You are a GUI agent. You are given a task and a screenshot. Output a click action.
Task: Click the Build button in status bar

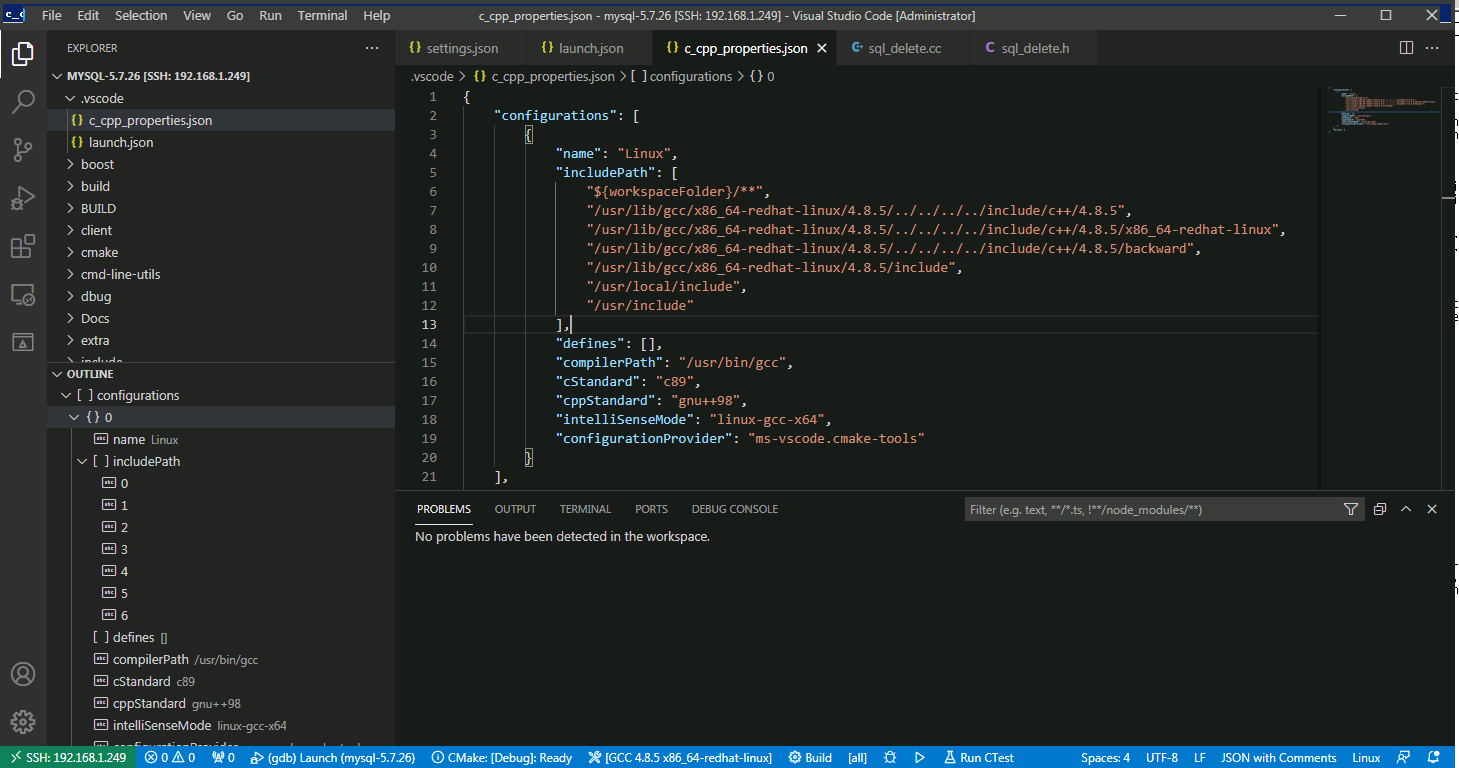tap(810, 757)
